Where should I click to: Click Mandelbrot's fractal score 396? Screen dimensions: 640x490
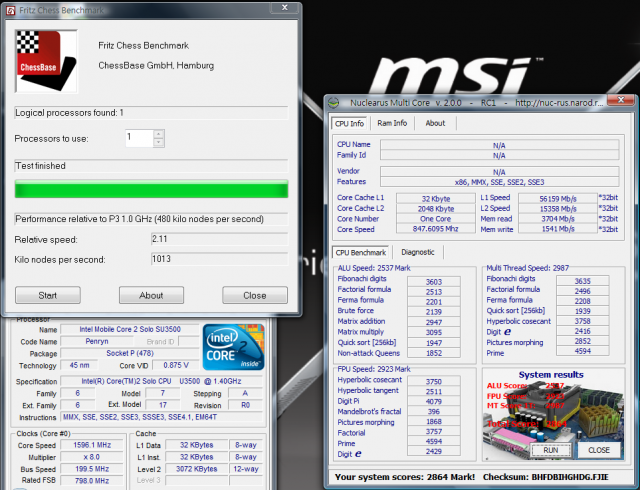[433, 412]
